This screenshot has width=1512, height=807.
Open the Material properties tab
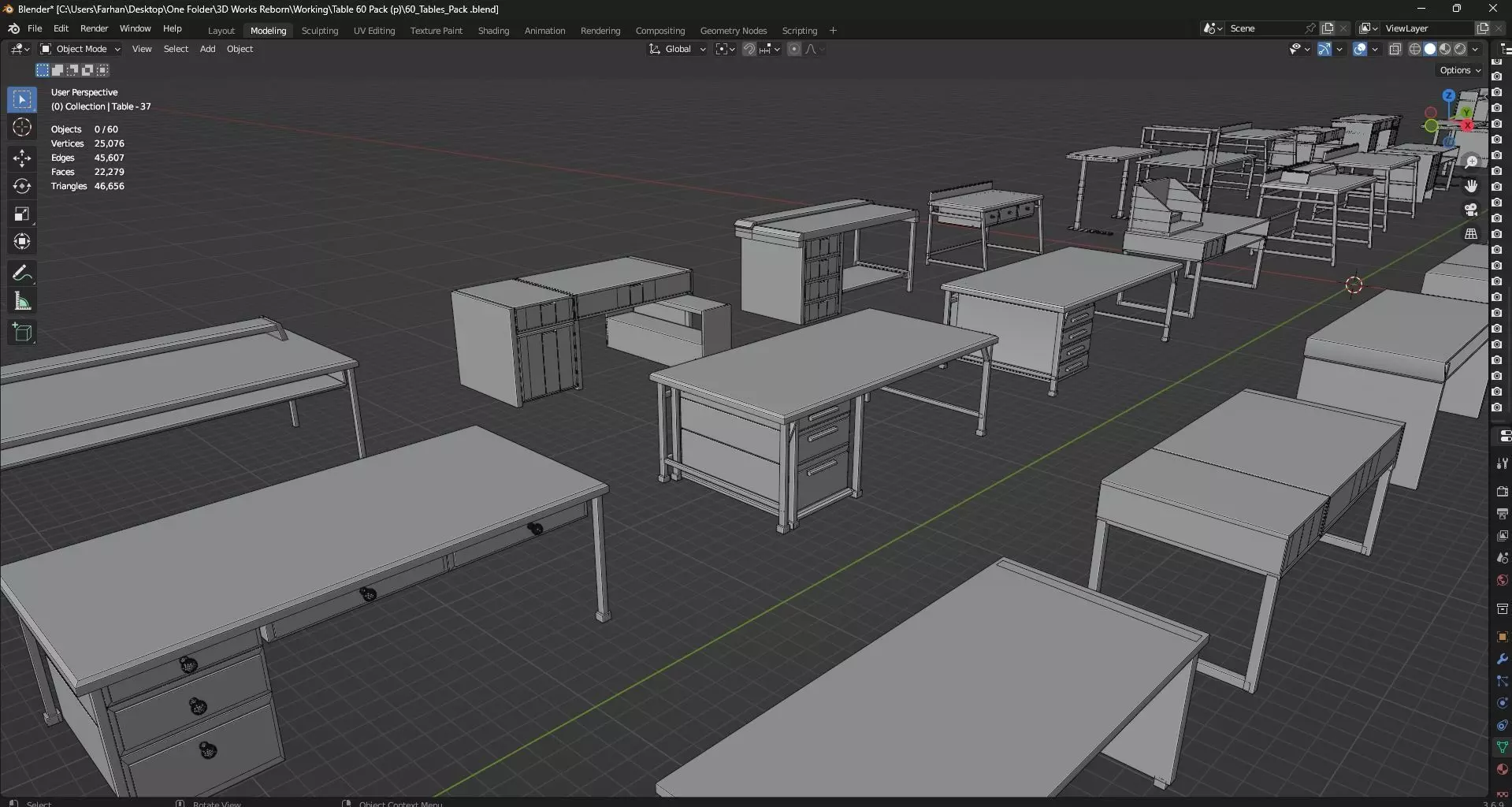tap(1502, 768)
